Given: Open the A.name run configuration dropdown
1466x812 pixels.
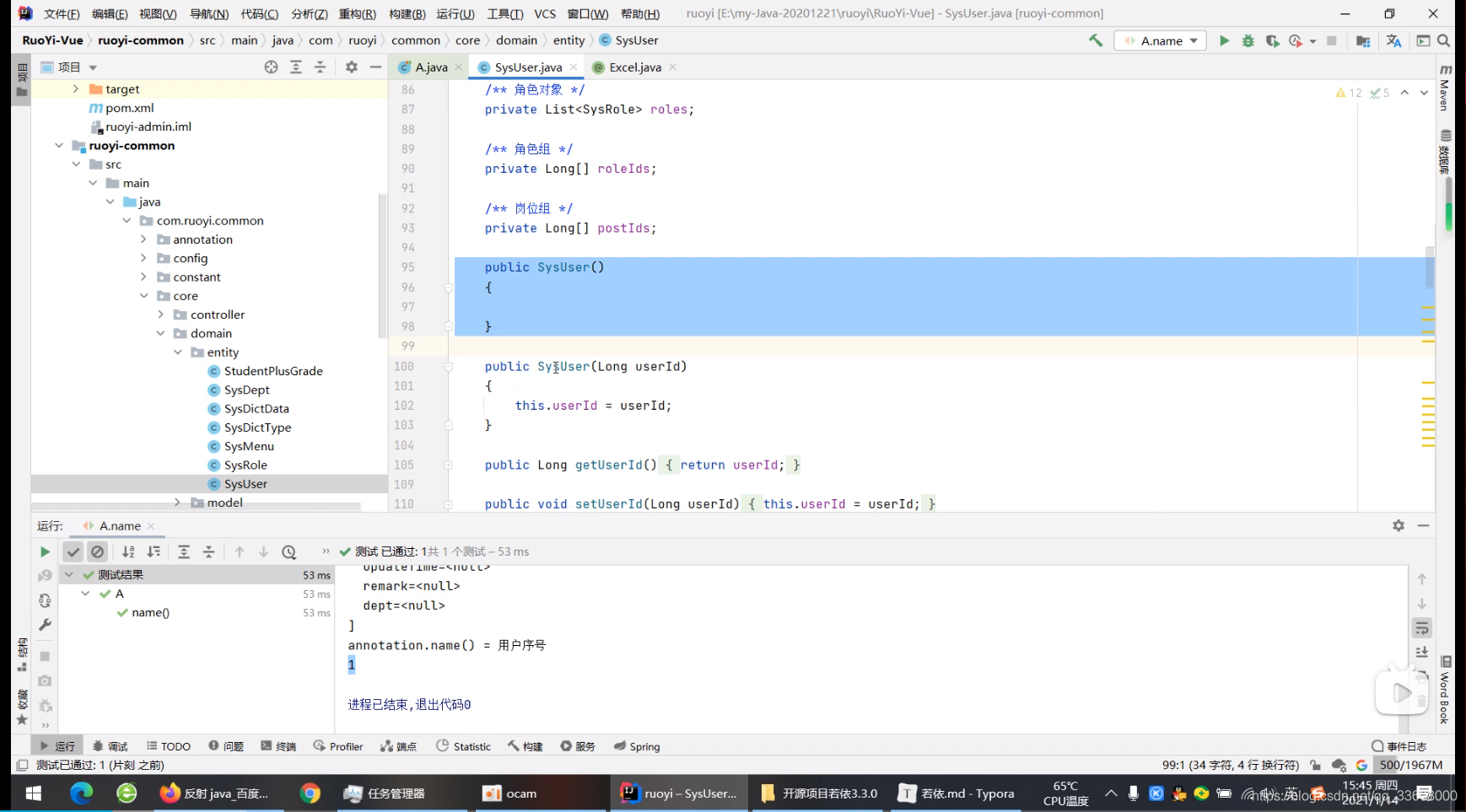Looking at the screenshot, I should click(1159, 40).
